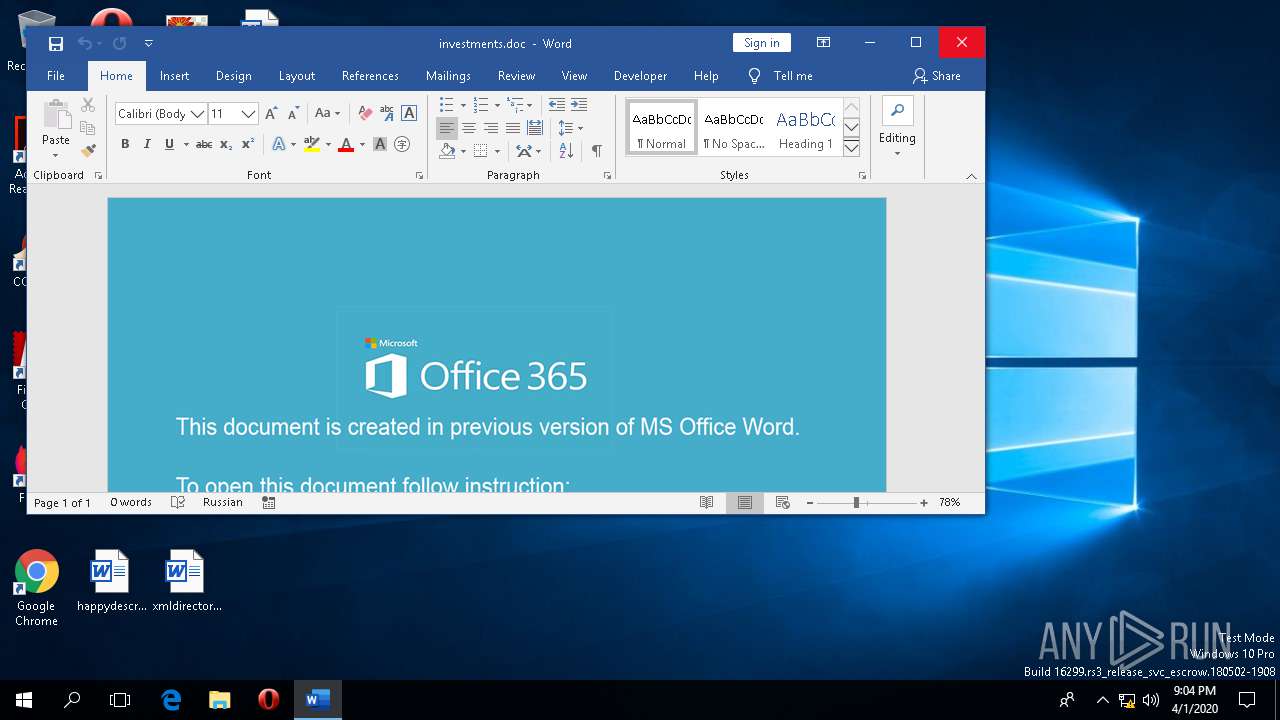This screenshot has width=1280, height=720.
Task: Apply the Heading 1 style
Action: [x=805, y=127]
